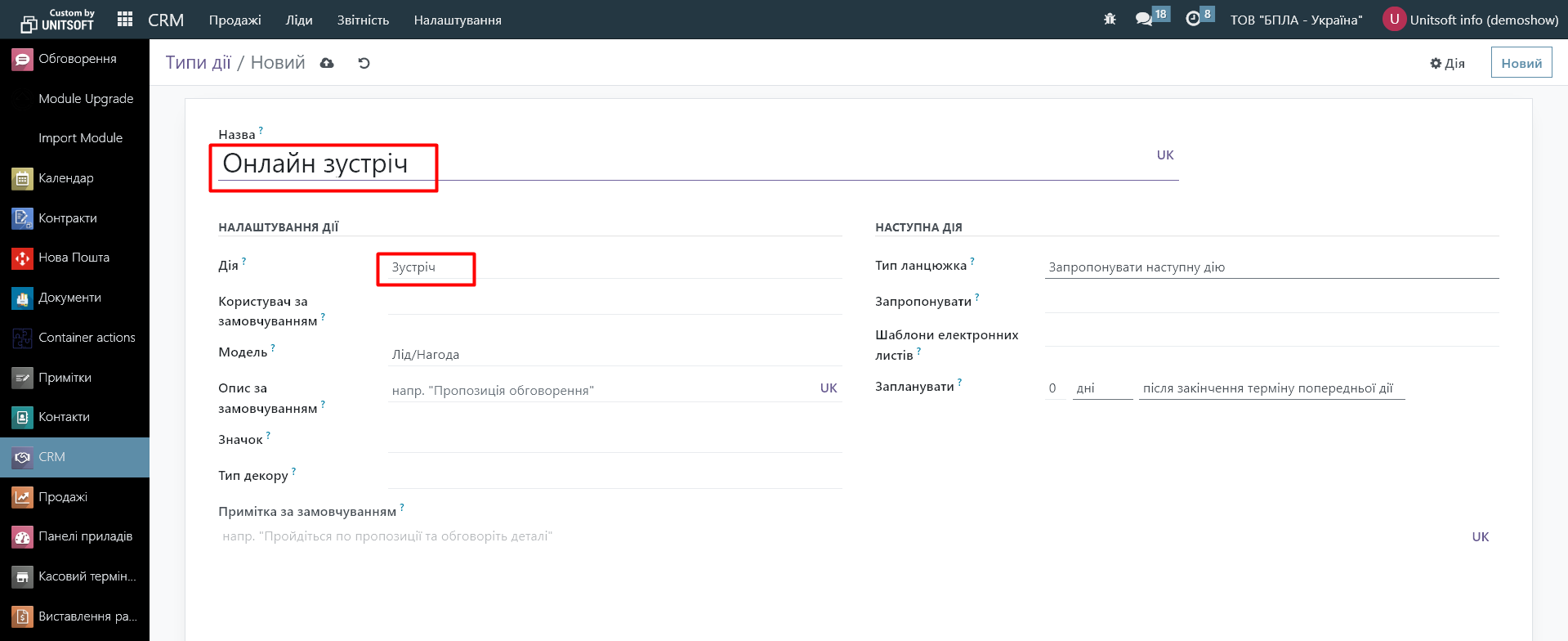Open Тип декору dropdown field
The height and width of the screenshot is (641, 1568).
coord(615,477)
